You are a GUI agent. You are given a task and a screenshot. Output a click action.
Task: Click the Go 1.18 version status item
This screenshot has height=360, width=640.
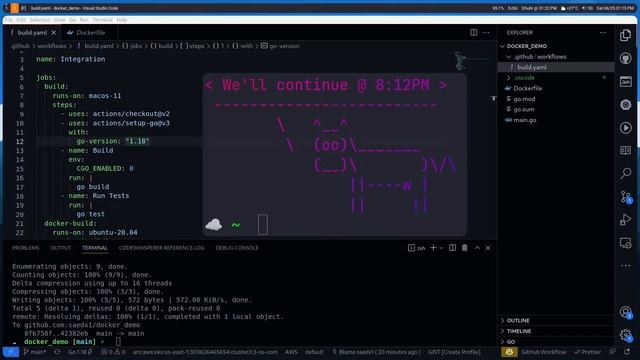tap(80, 352)
